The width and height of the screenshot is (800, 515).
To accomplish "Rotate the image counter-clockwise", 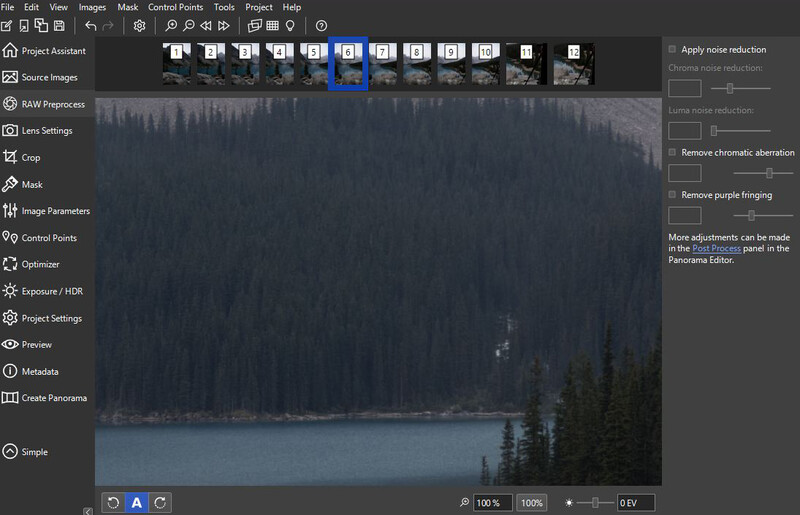I will pyautogui.click(x=113, y=503).
